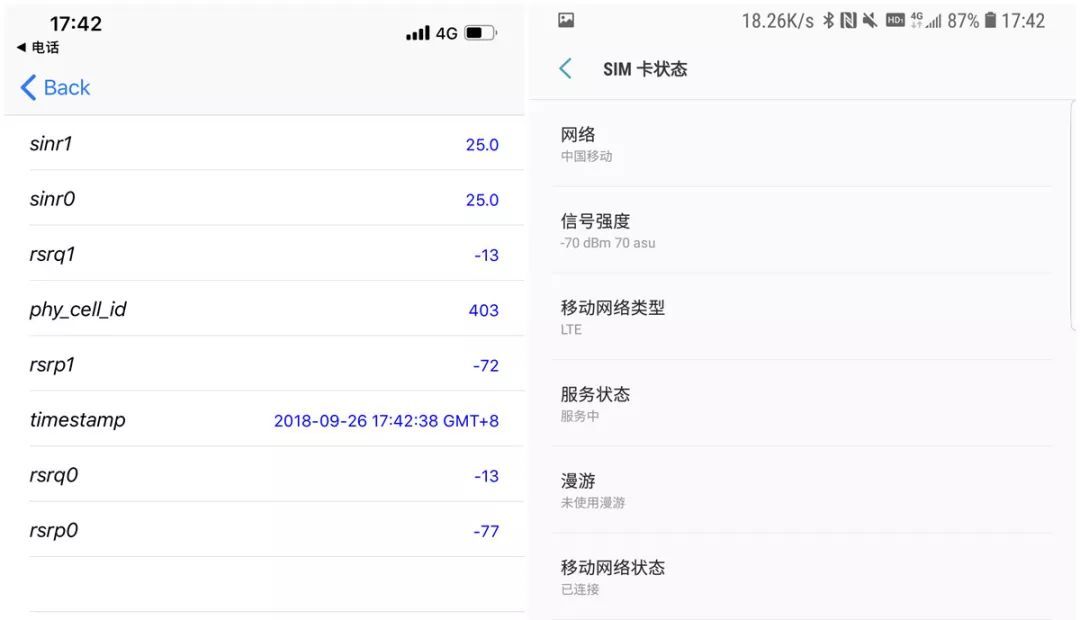This screenshot has height=620, width=1080.
Task: Tap the Bluetooth icon in the status bar
Action: point(828,20)
